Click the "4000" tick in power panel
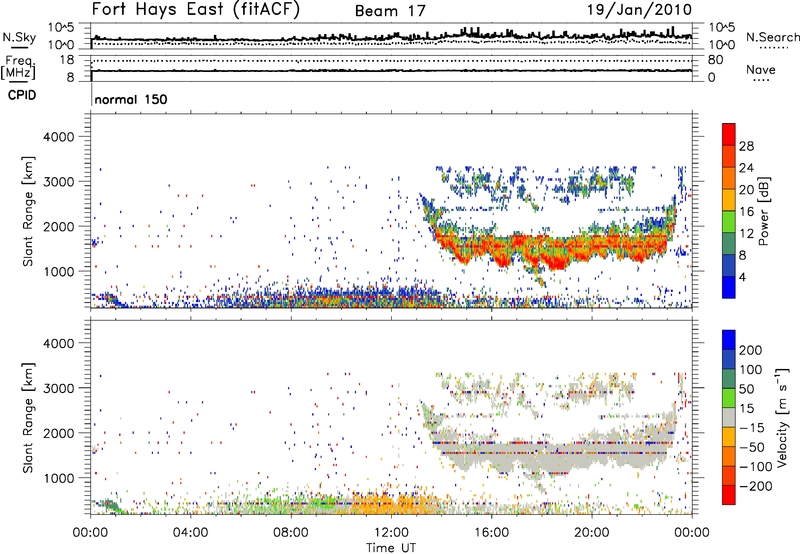This screenshot has width=800, height=554. (58, 137)
